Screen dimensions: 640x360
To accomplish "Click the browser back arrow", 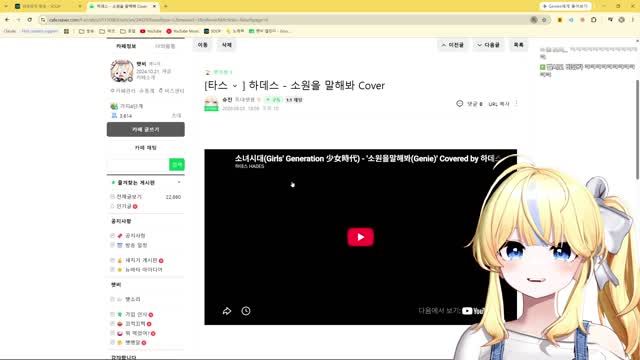I will coord(7,20).
